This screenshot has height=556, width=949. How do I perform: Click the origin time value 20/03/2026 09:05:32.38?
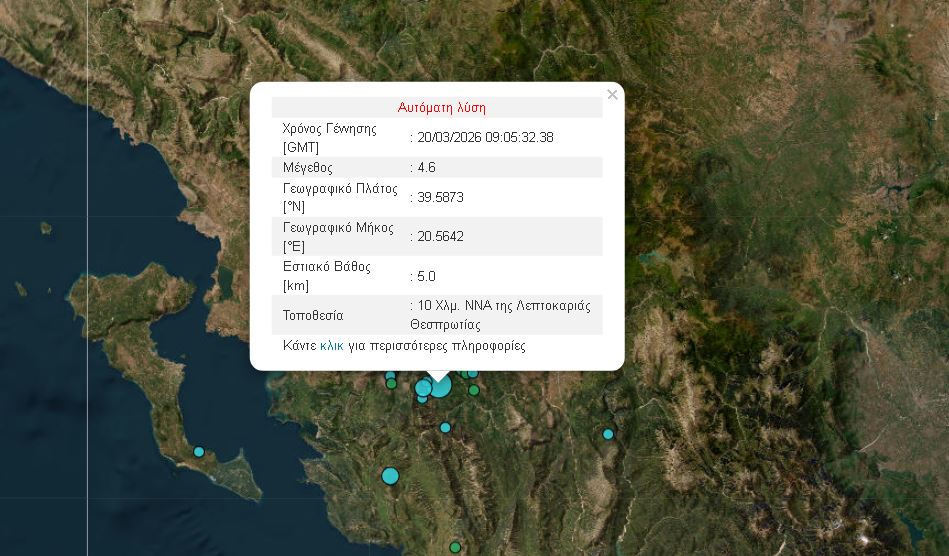tap(485, 138)
